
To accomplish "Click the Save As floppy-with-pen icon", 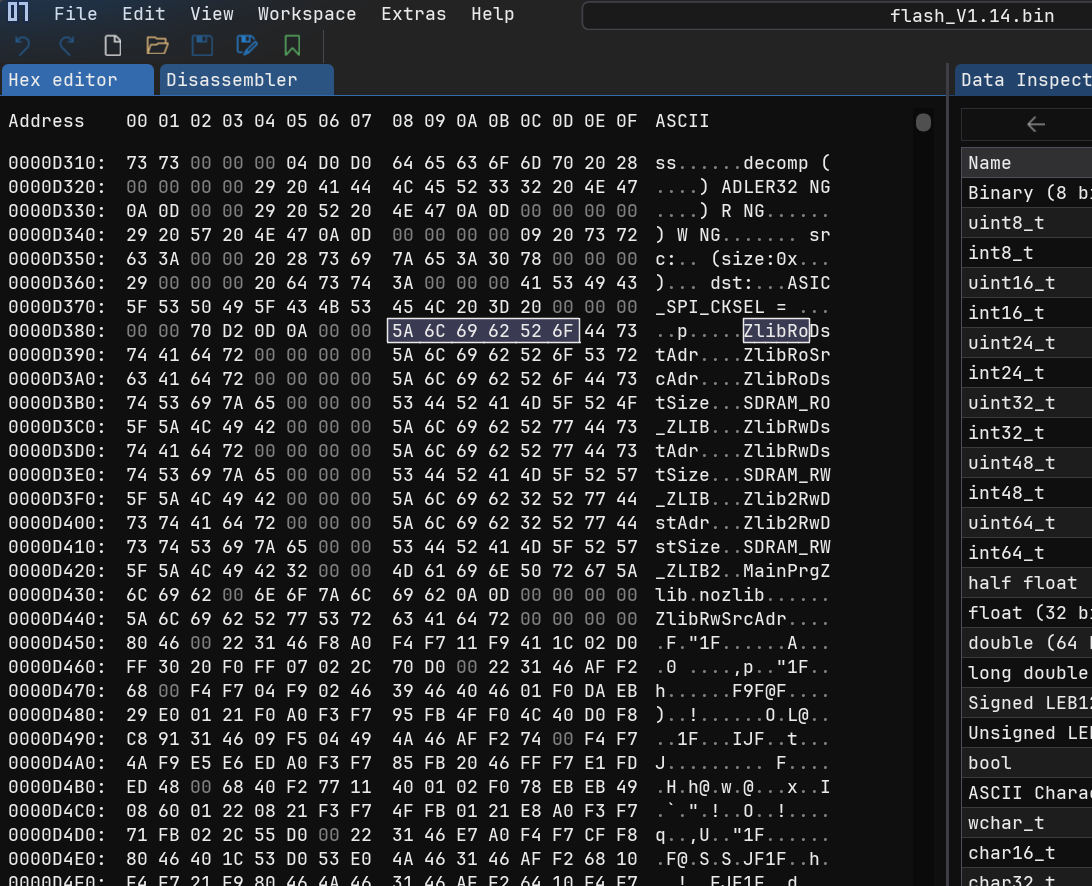I will tap(245, 44).
